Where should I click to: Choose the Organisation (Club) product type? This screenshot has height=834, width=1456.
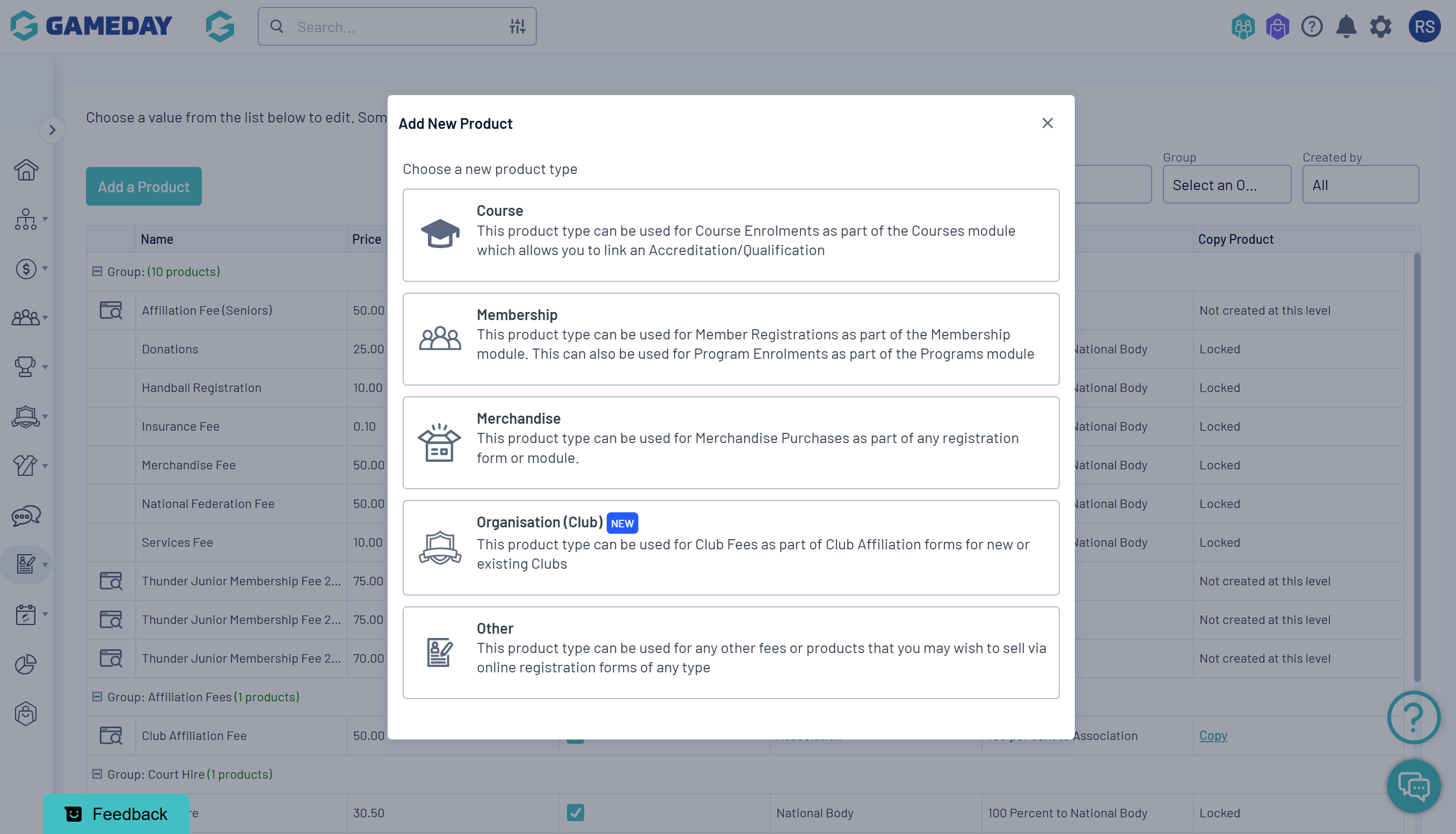[731, 548]
